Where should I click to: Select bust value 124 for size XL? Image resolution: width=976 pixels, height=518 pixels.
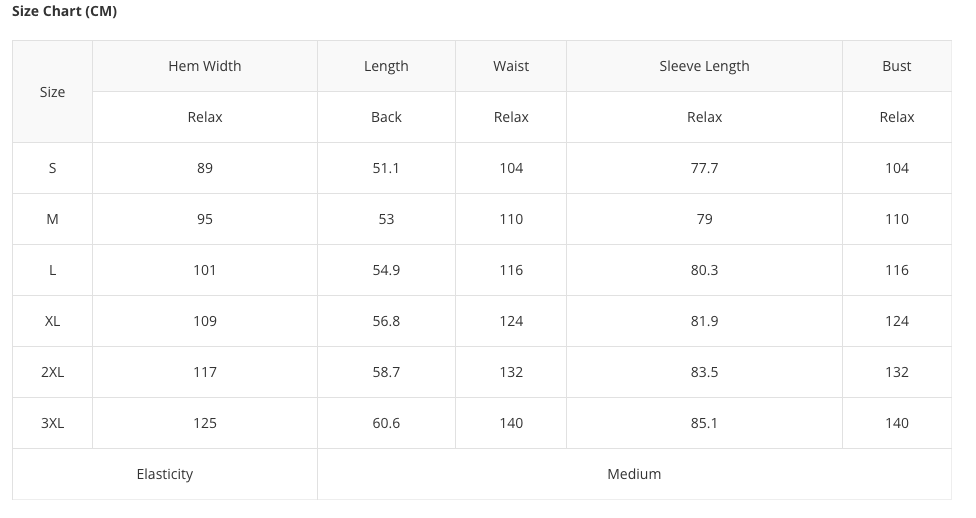[897, 321]
